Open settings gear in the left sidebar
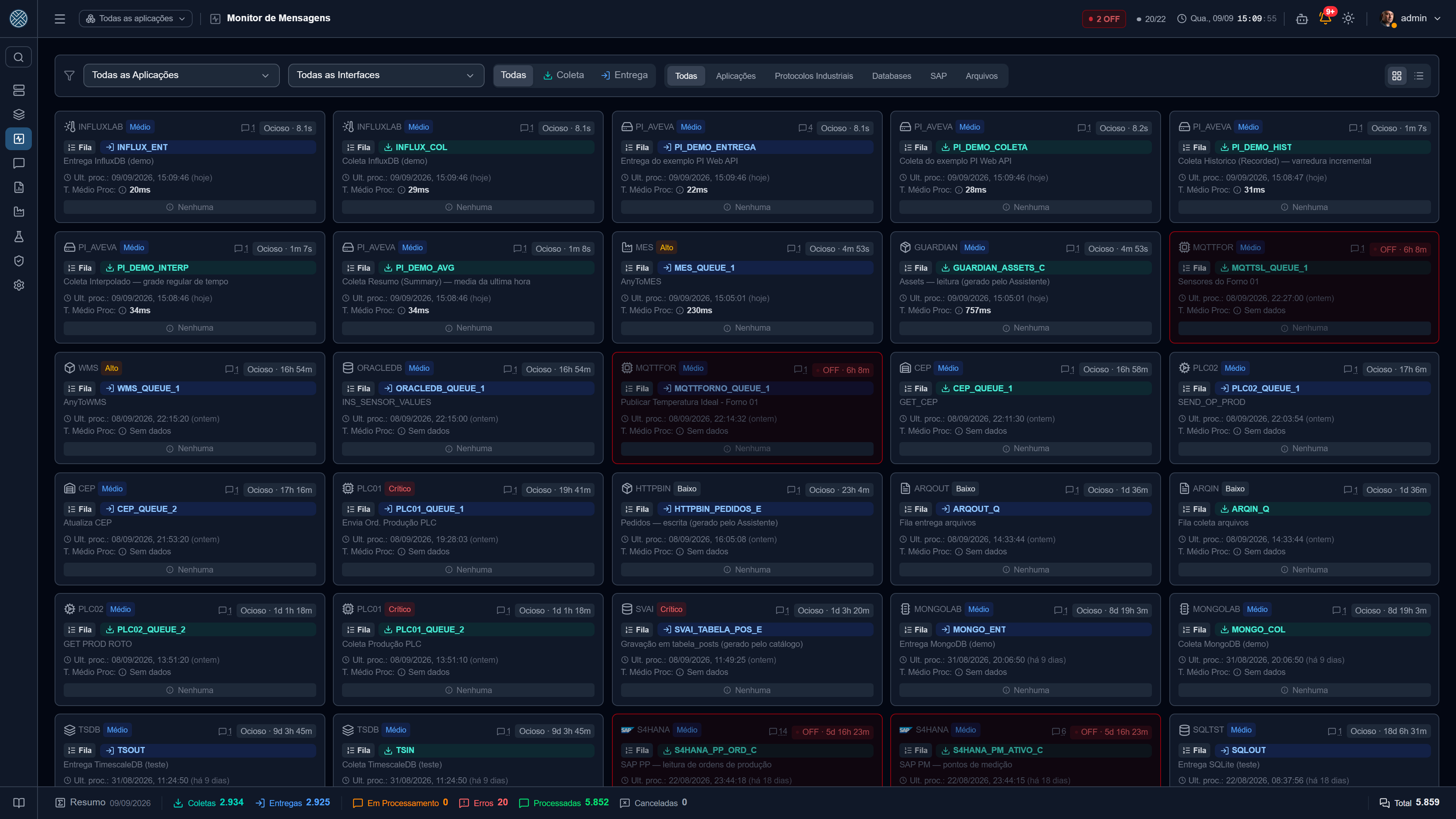The image size is (1456, 819). 19,285
